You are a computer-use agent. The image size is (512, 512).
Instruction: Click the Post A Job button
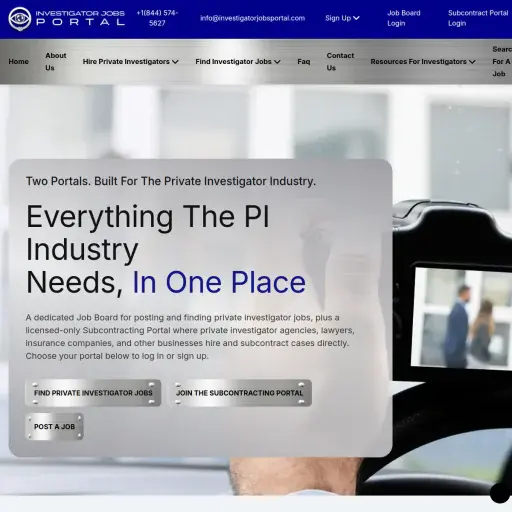[54, 427]
